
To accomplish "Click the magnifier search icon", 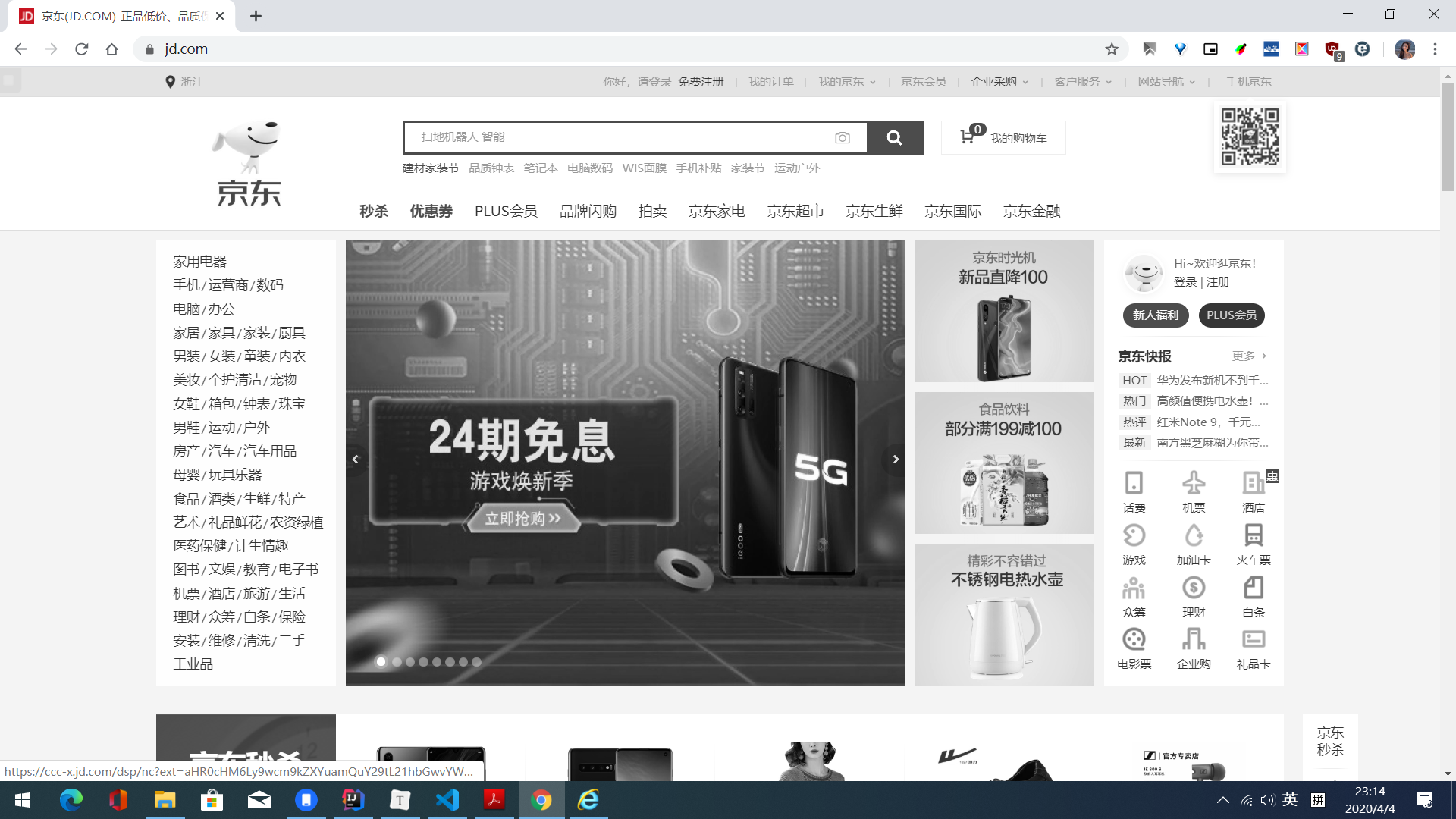I will [895, 137].
